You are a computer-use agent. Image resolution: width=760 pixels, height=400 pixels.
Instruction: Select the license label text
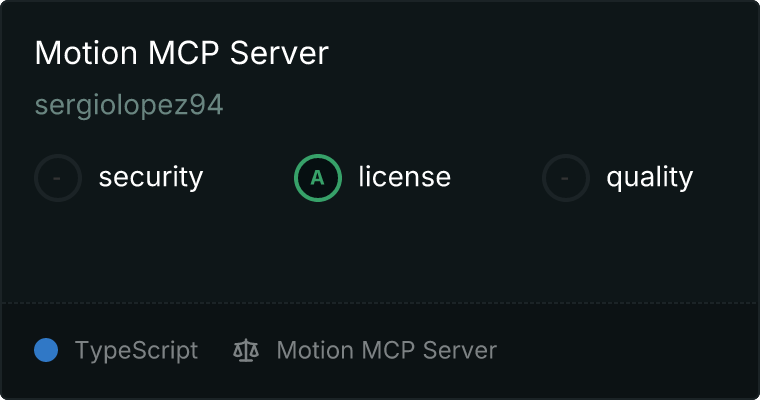coord(405,176)
